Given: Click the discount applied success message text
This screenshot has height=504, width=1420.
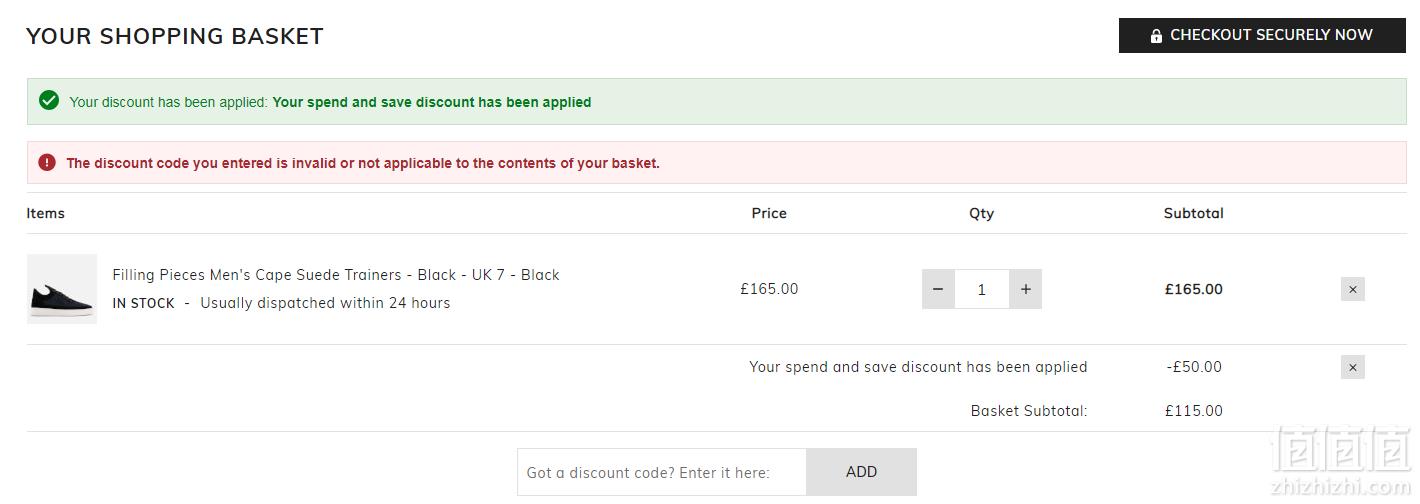Looking at the screenshot, I should click(330, 102).
